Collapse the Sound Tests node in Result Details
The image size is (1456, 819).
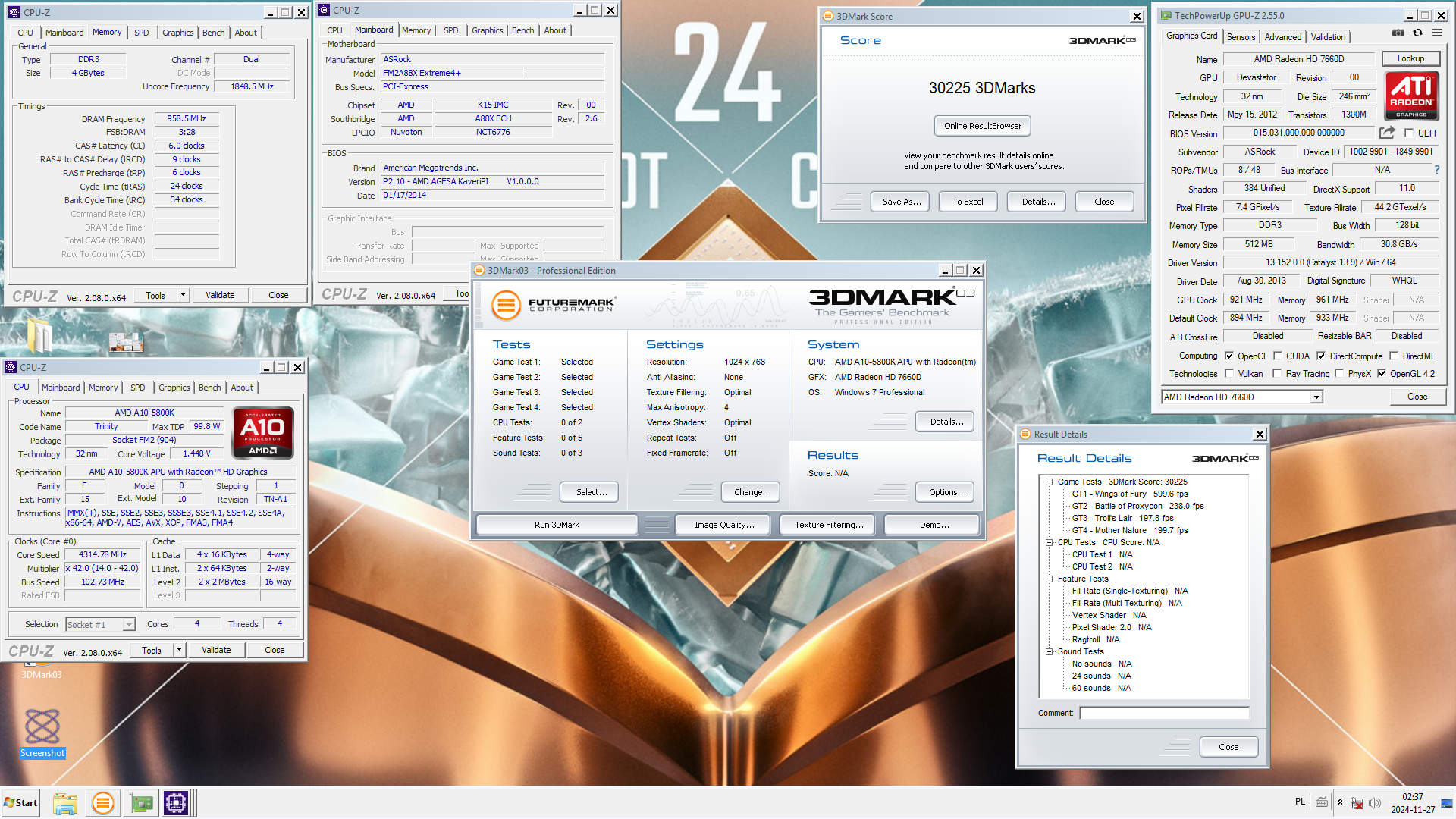(x=1050, y=651)
